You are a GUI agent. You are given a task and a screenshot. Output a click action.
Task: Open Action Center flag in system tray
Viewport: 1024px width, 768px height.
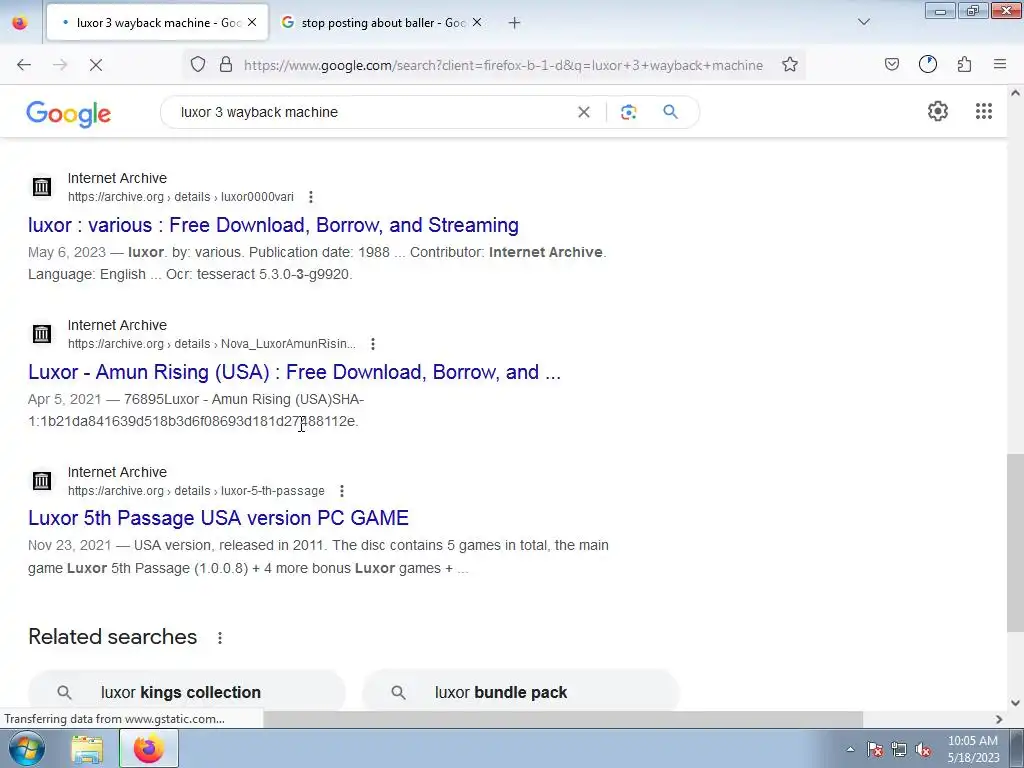[x=875, y=750]
